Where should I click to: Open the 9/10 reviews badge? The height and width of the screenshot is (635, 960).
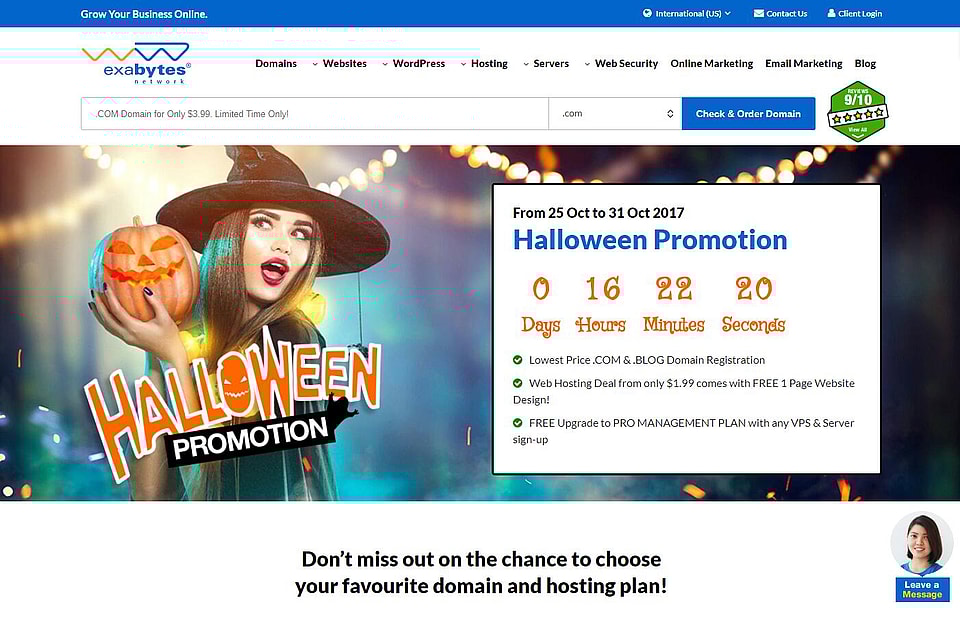click(x=858, y=111)
